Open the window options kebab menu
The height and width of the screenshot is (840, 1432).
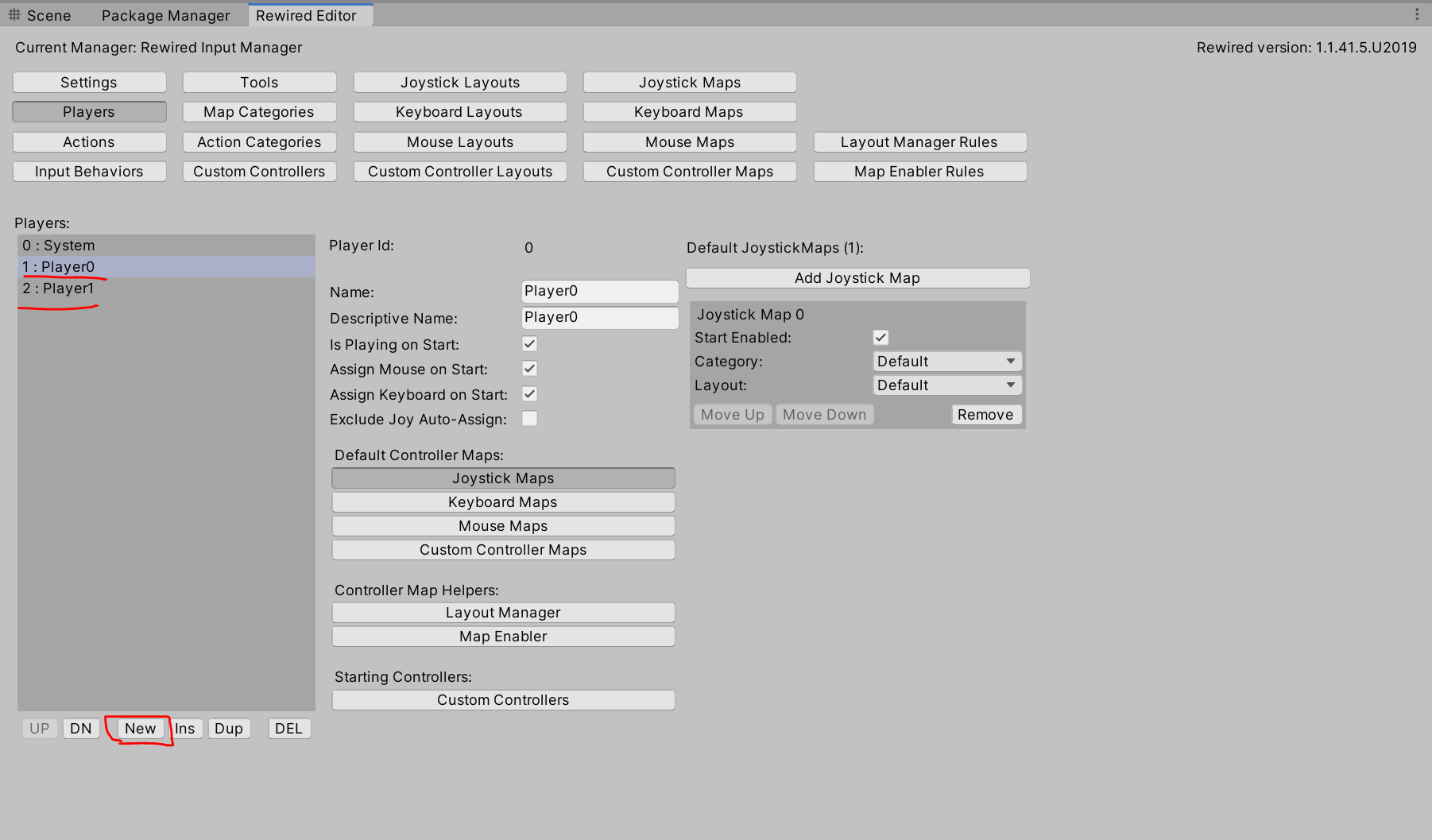pos(1416,14)
